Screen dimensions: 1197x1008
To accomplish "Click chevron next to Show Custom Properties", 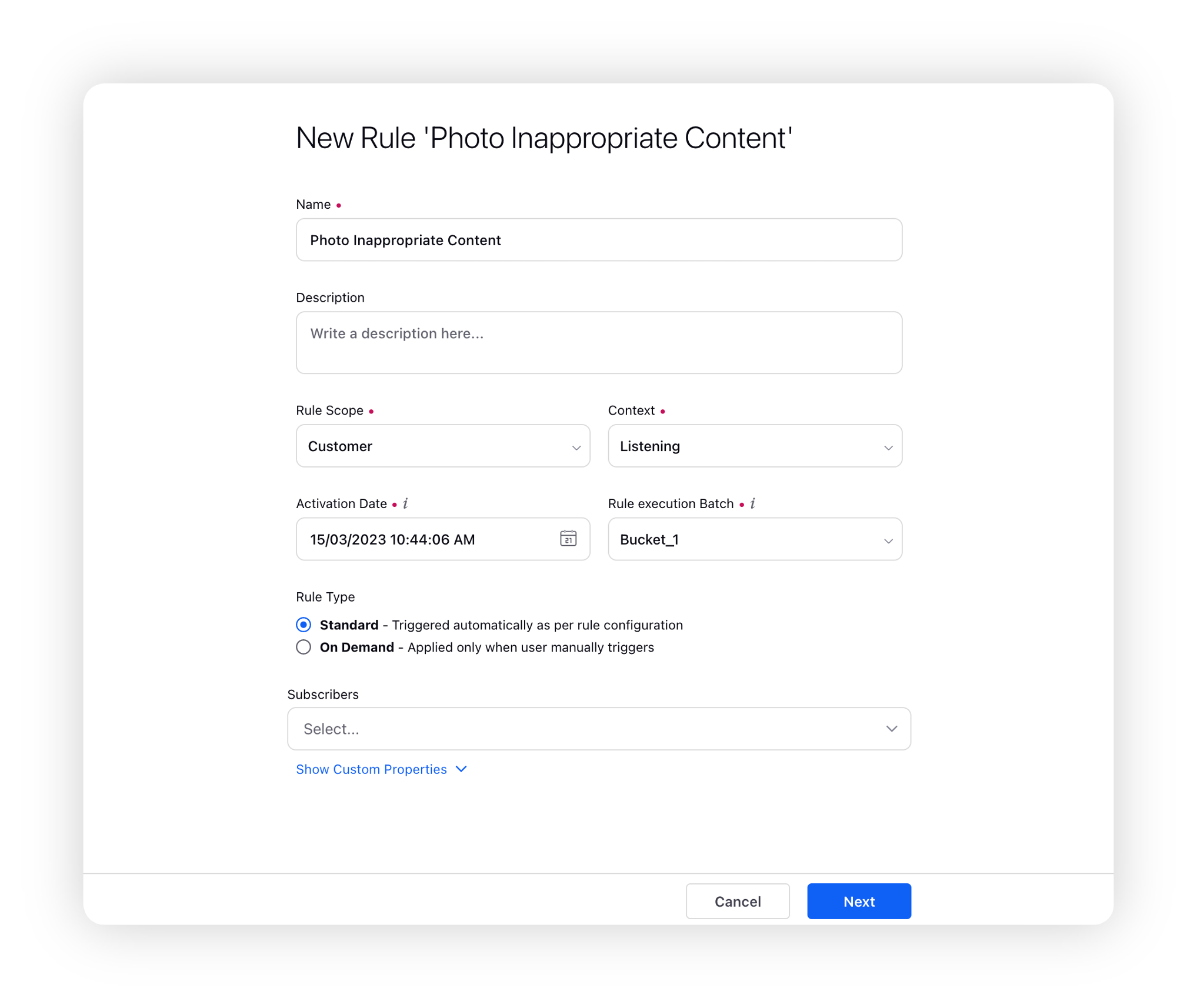I will pyautogui.click(x=461, y=769).
